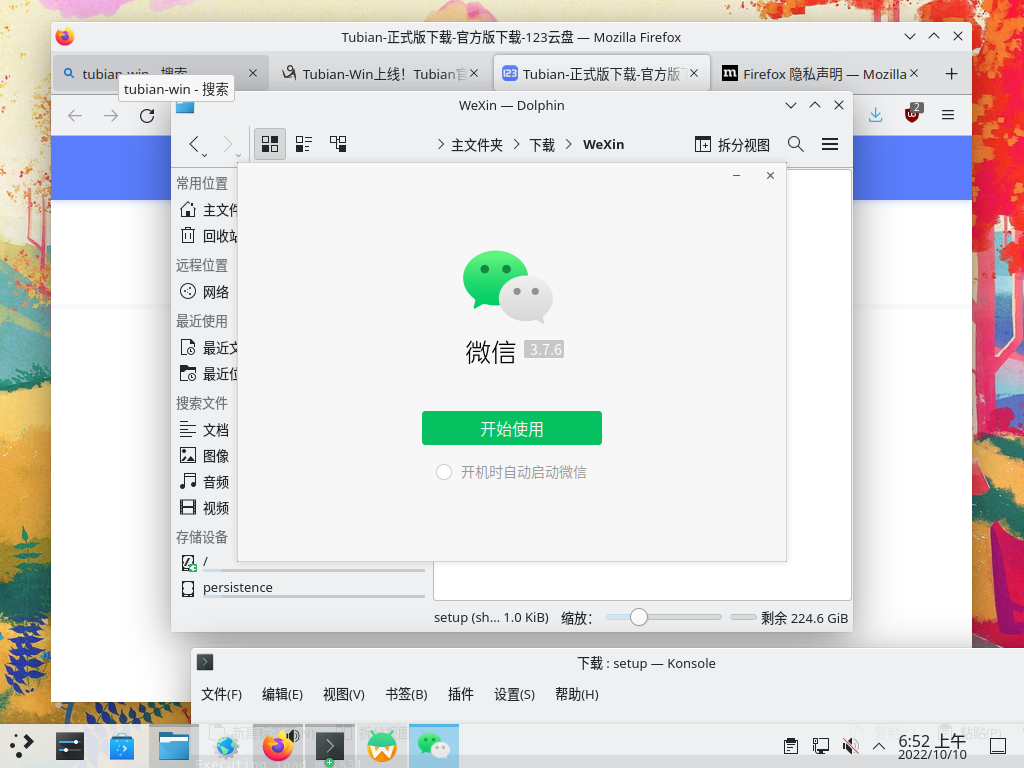Viewport: 1024px width, 768px height.
Task: Open 书签(B) menu in Konsole
Action: tap(406, 694)
